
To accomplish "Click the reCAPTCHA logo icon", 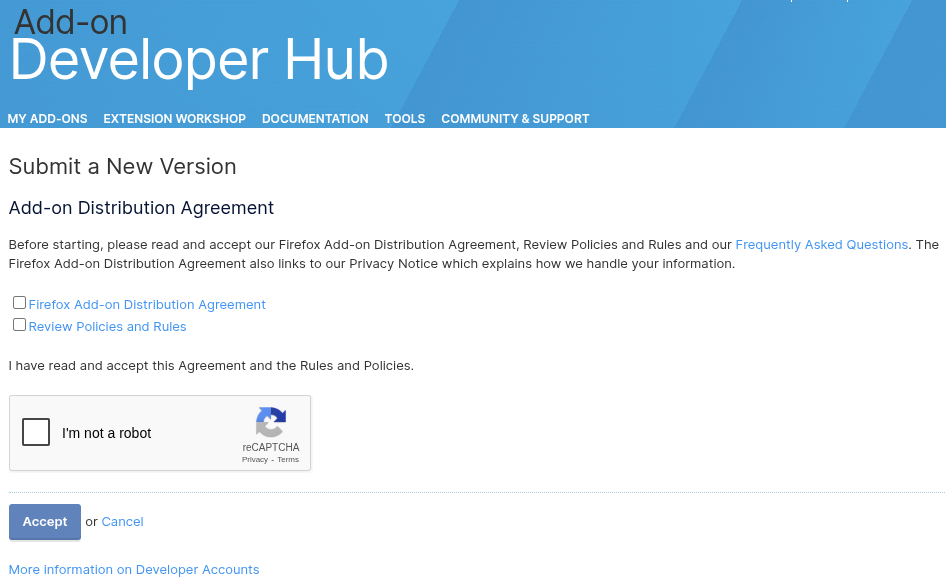I will click(271, 421).
